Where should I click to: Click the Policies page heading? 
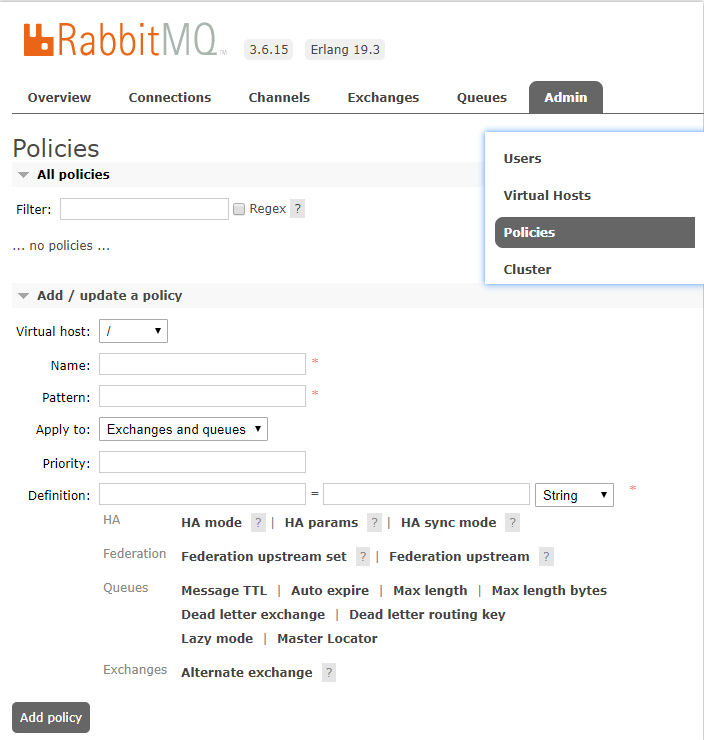click(56, 148)
